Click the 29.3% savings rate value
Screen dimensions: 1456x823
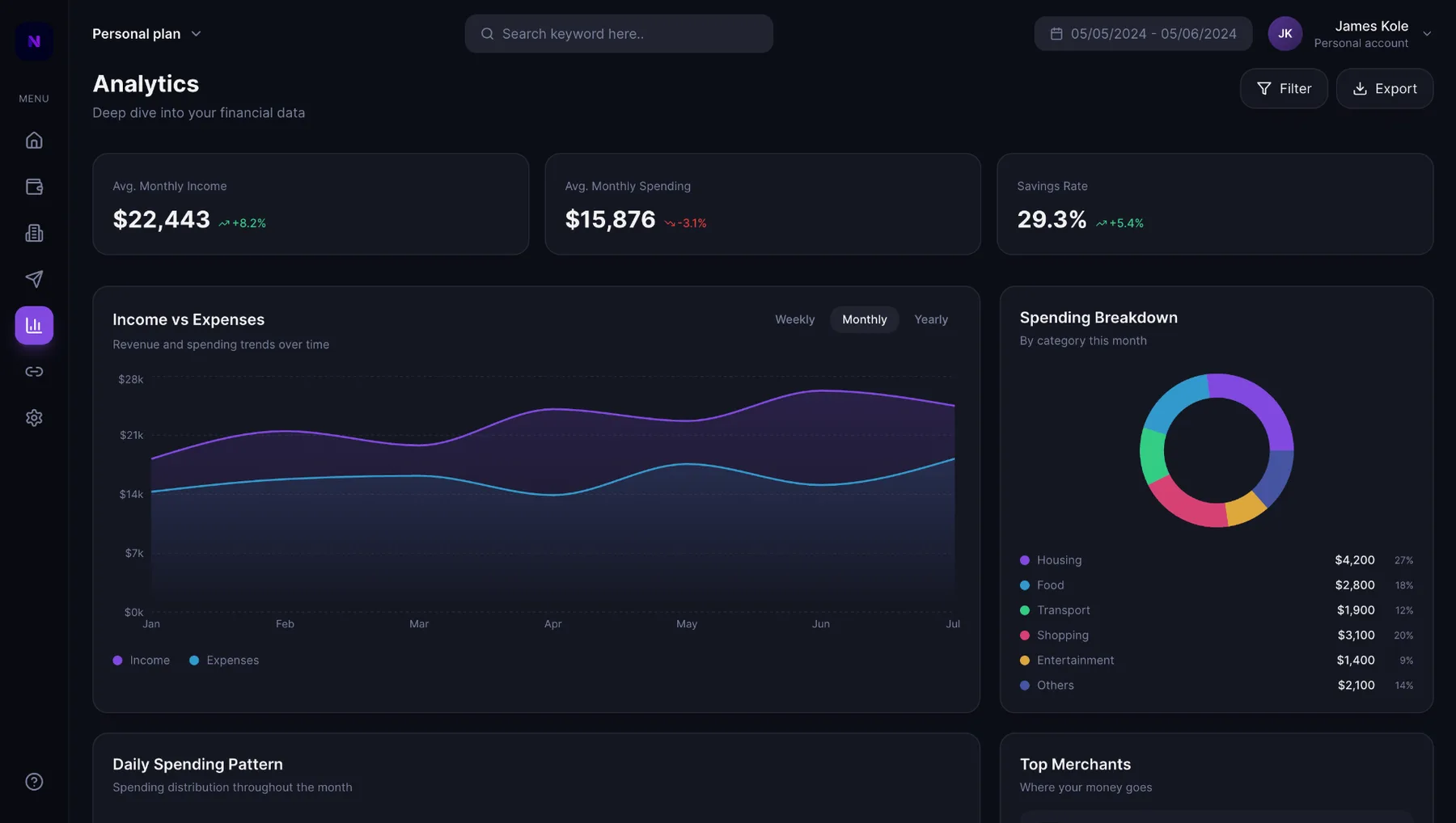click(1052, 220)
